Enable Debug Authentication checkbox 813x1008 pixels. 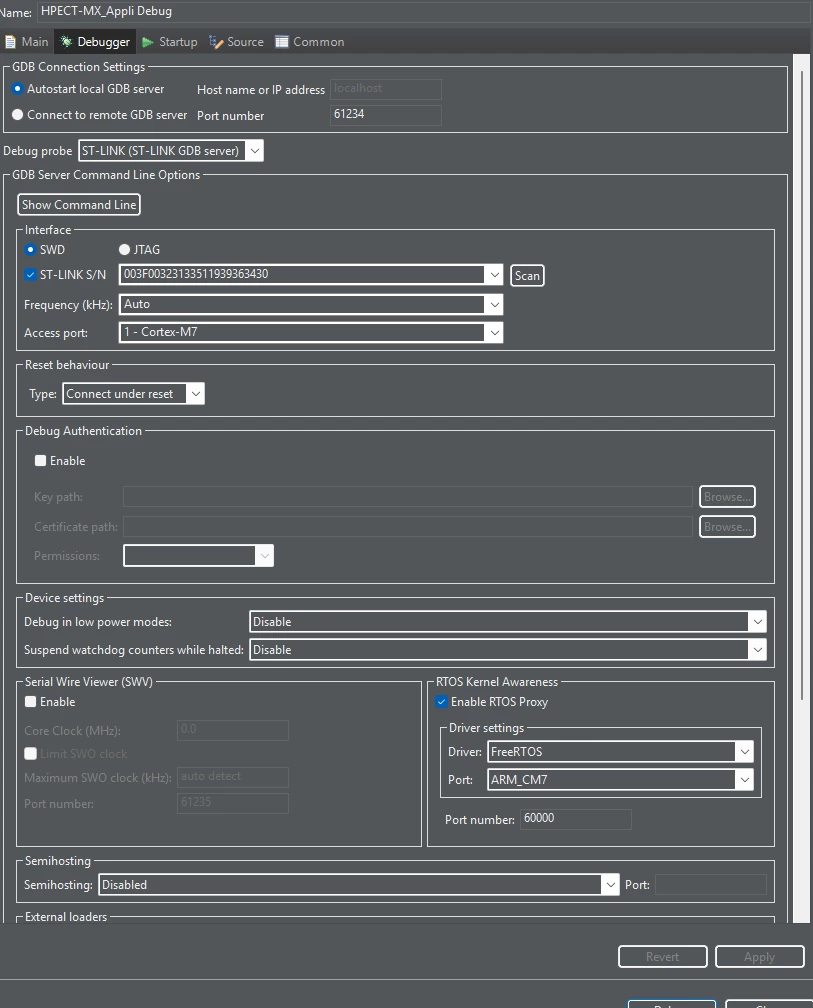(40, 461)
